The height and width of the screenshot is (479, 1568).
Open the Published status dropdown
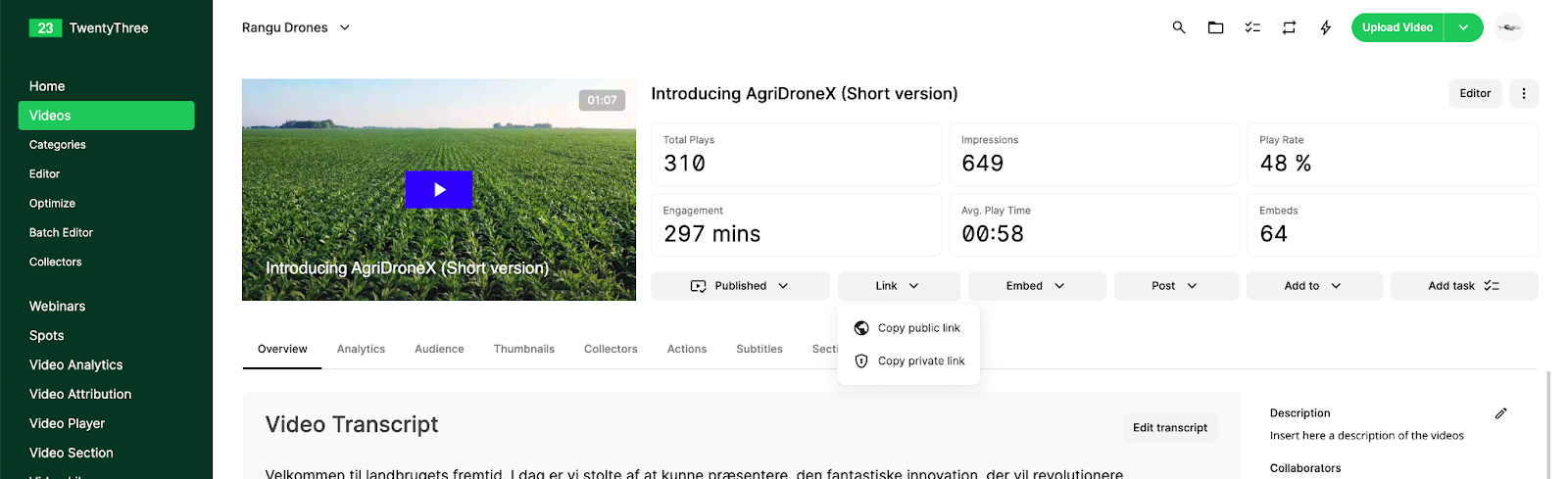click(x=740, y=286)
